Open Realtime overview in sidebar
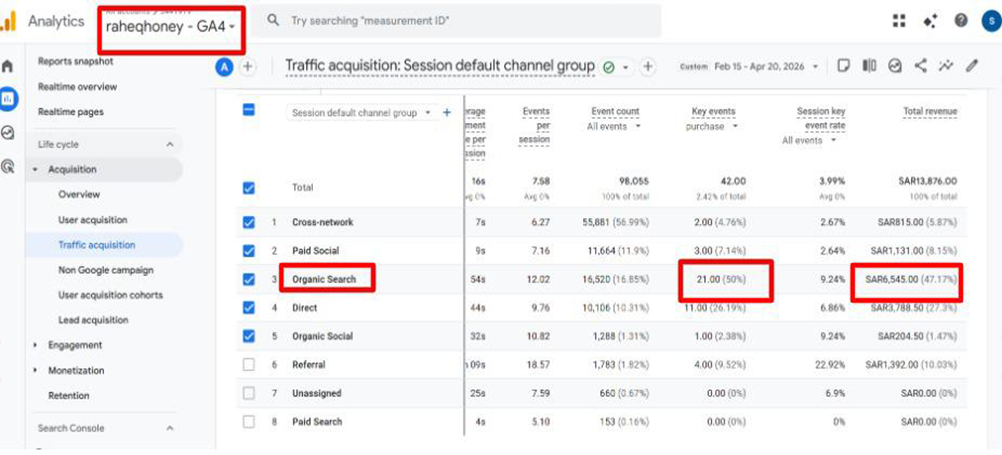Viewport: 1002px width, 455px height. [x=77, y=87]
